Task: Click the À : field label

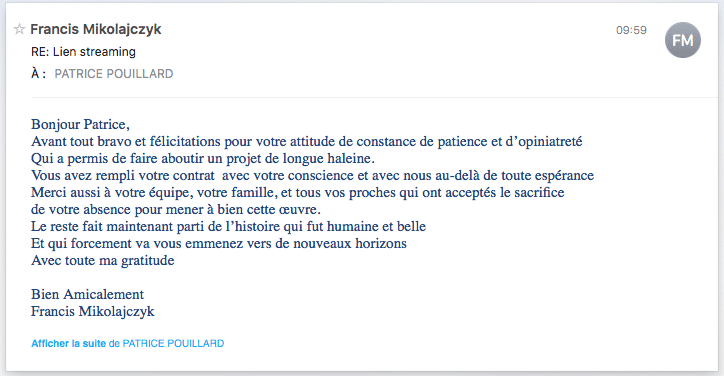Action: pos(38,74)
